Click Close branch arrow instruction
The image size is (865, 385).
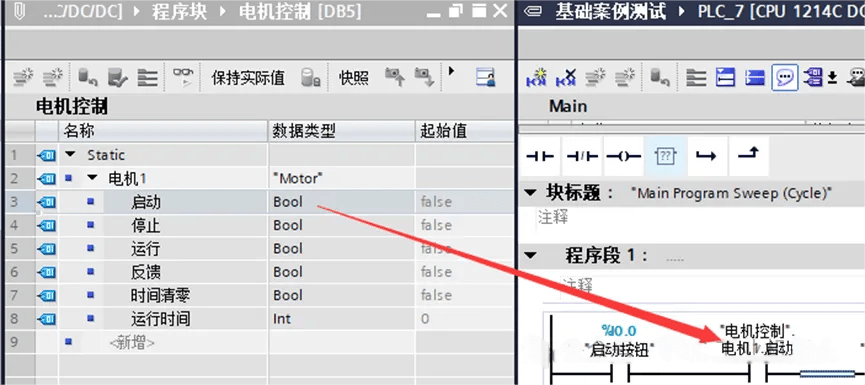[749, 157]
